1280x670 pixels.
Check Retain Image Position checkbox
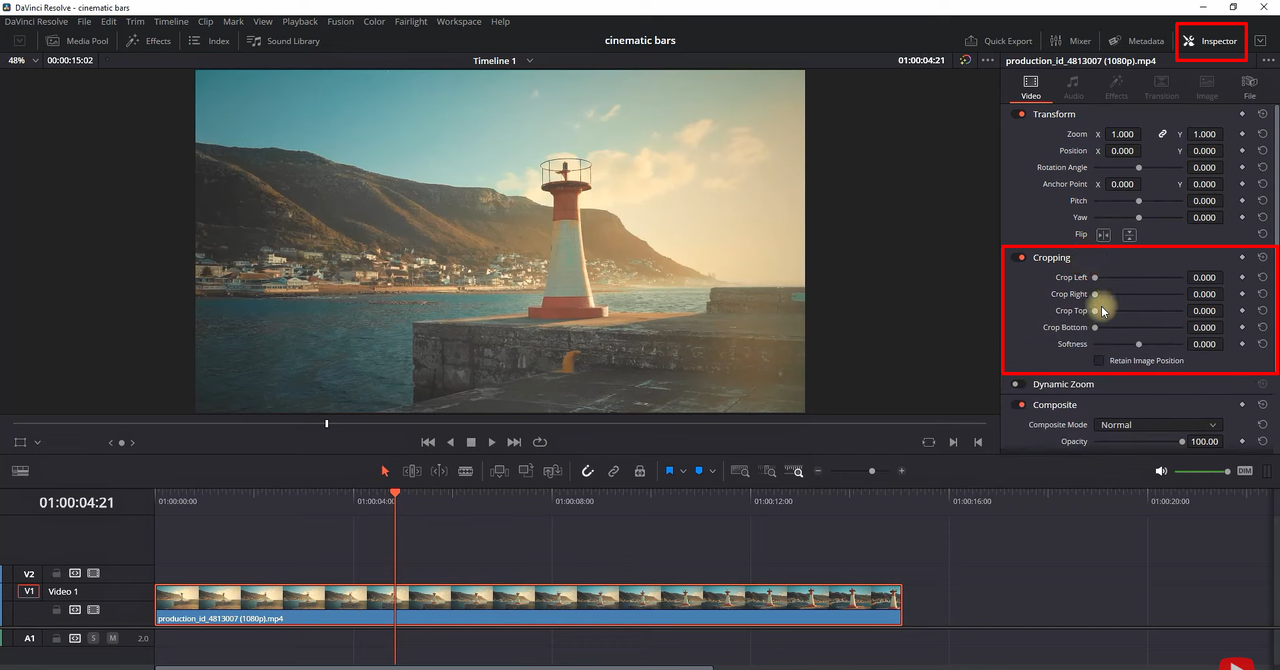tap(1099, 360)
